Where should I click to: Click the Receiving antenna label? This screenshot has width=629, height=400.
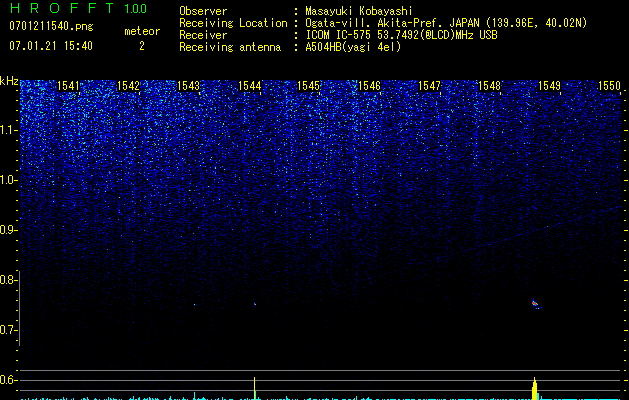[230, 47]
